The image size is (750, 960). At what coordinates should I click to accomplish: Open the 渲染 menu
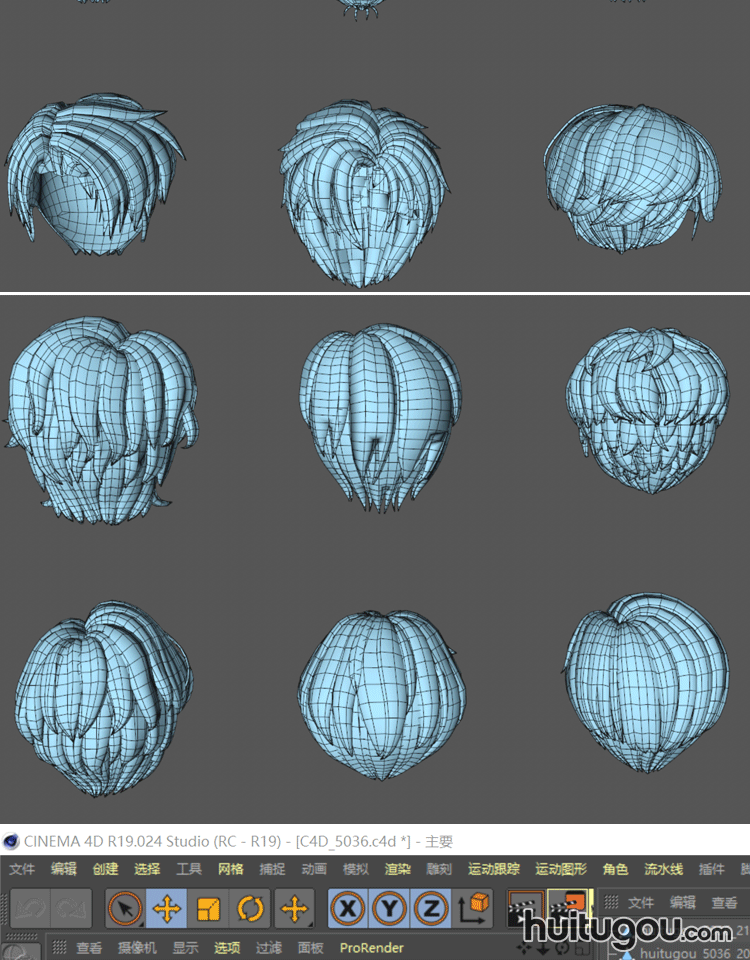[397, 869]
